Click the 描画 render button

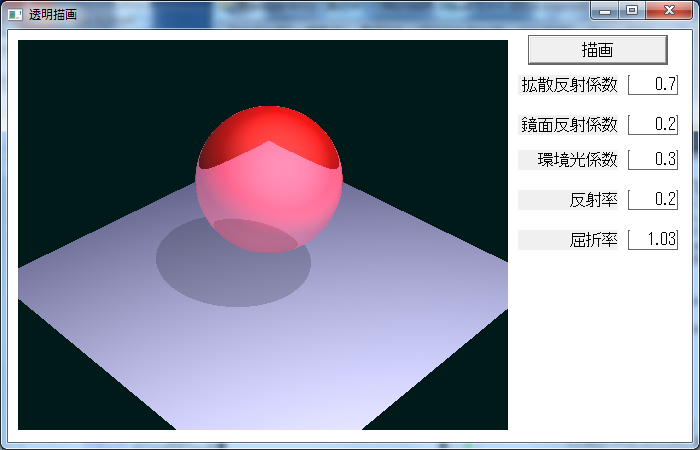[597, 50]
